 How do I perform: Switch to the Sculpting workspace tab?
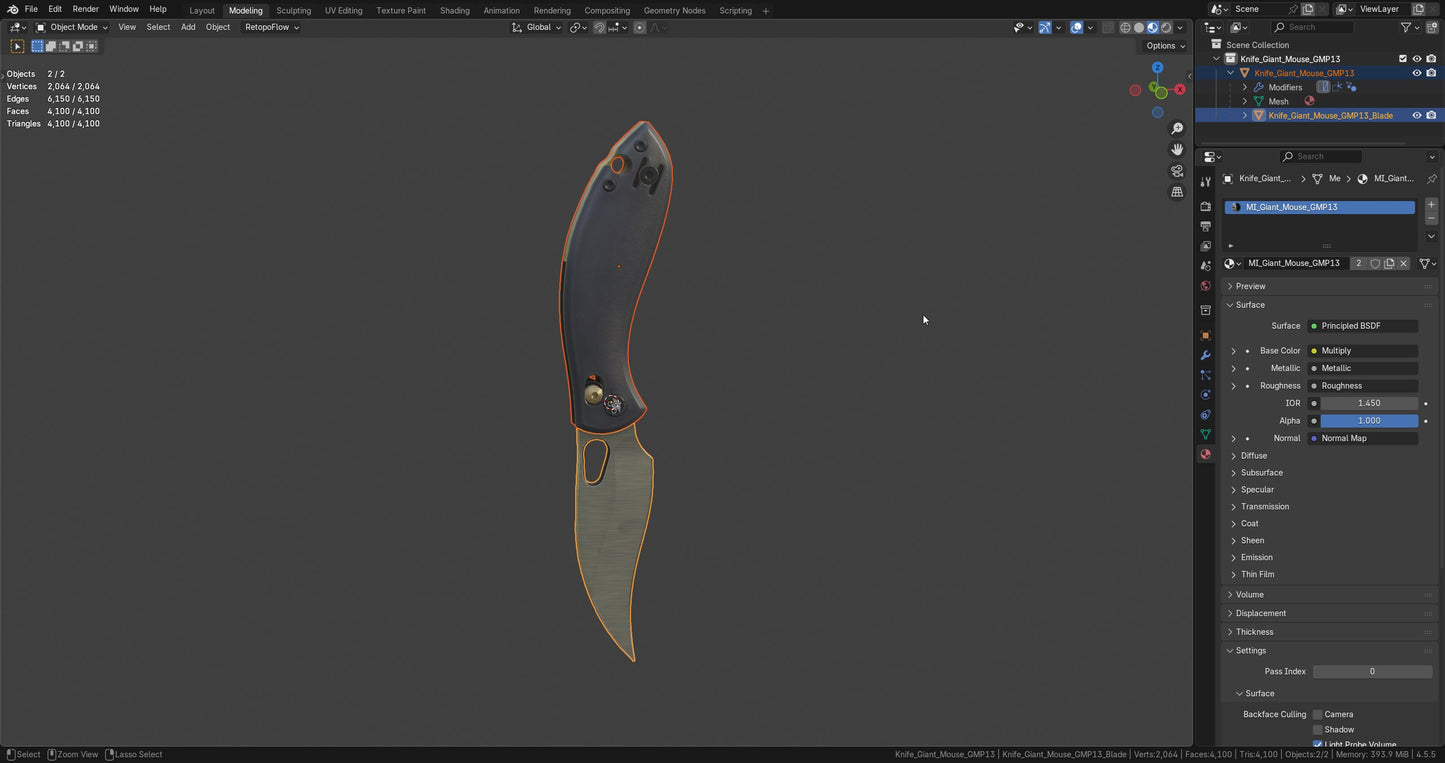click(293, 10)
